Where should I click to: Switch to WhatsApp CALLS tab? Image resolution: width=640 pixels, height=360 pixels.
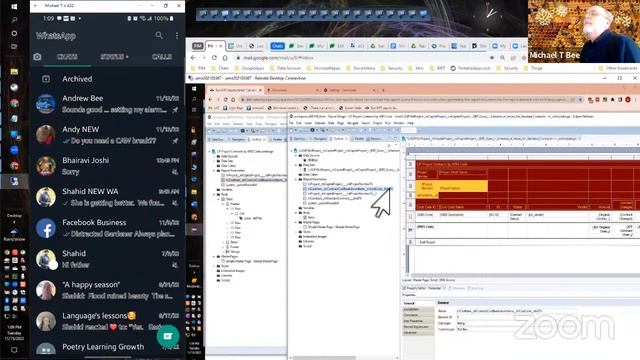tap(162, 57)
